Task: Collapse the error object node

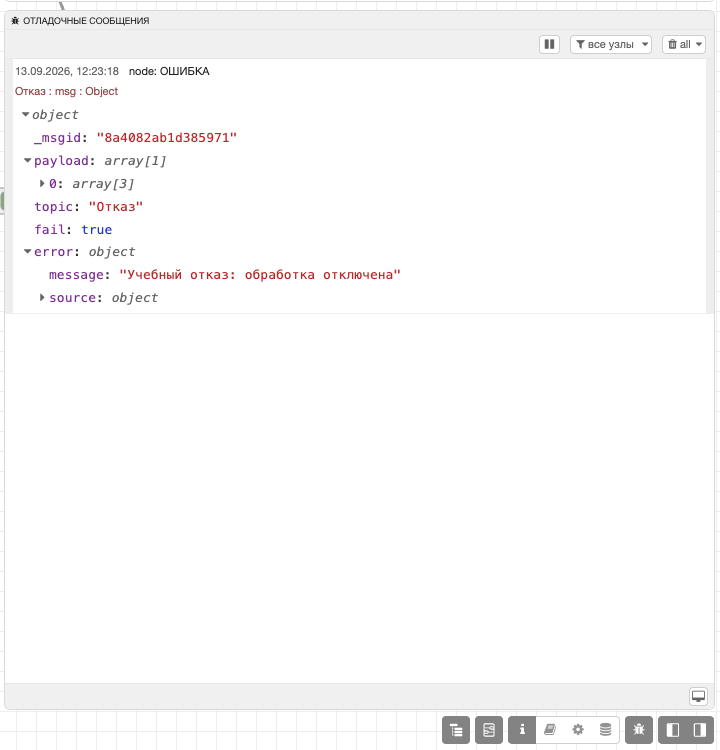Action: point(28,252)
